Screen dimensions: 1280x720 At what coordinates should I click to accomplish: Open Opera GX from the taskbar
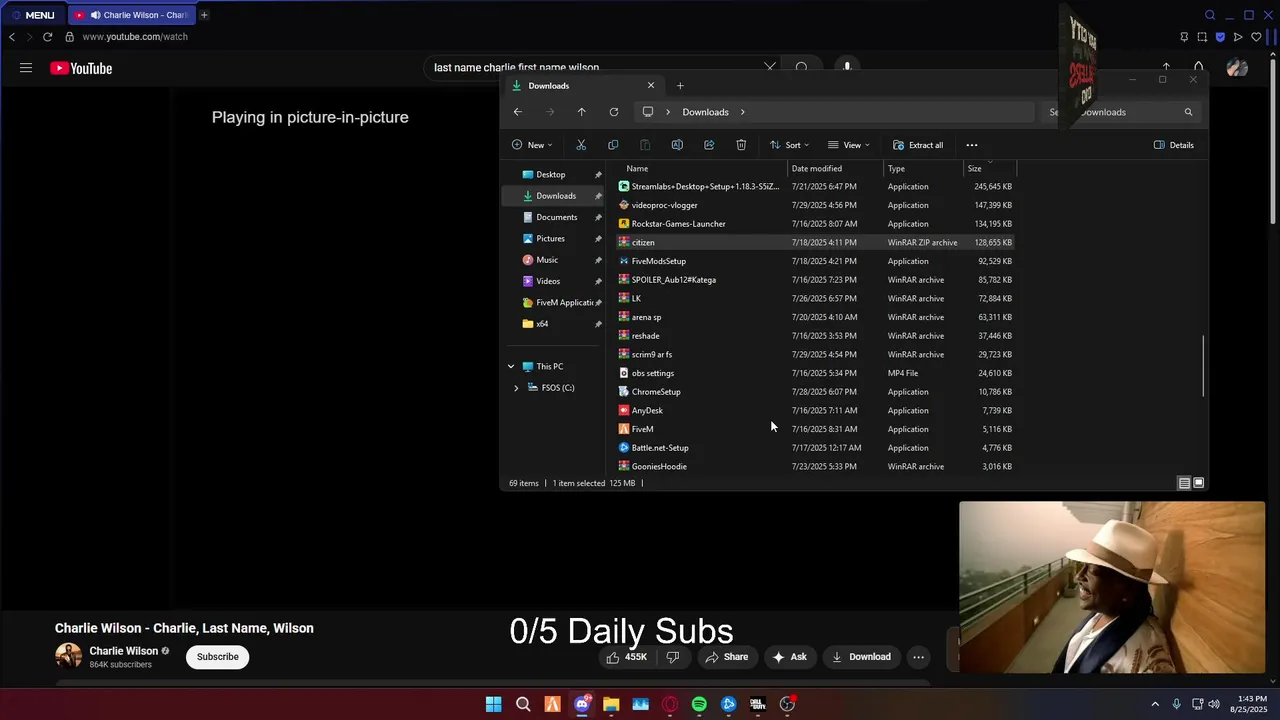(670, 704)
